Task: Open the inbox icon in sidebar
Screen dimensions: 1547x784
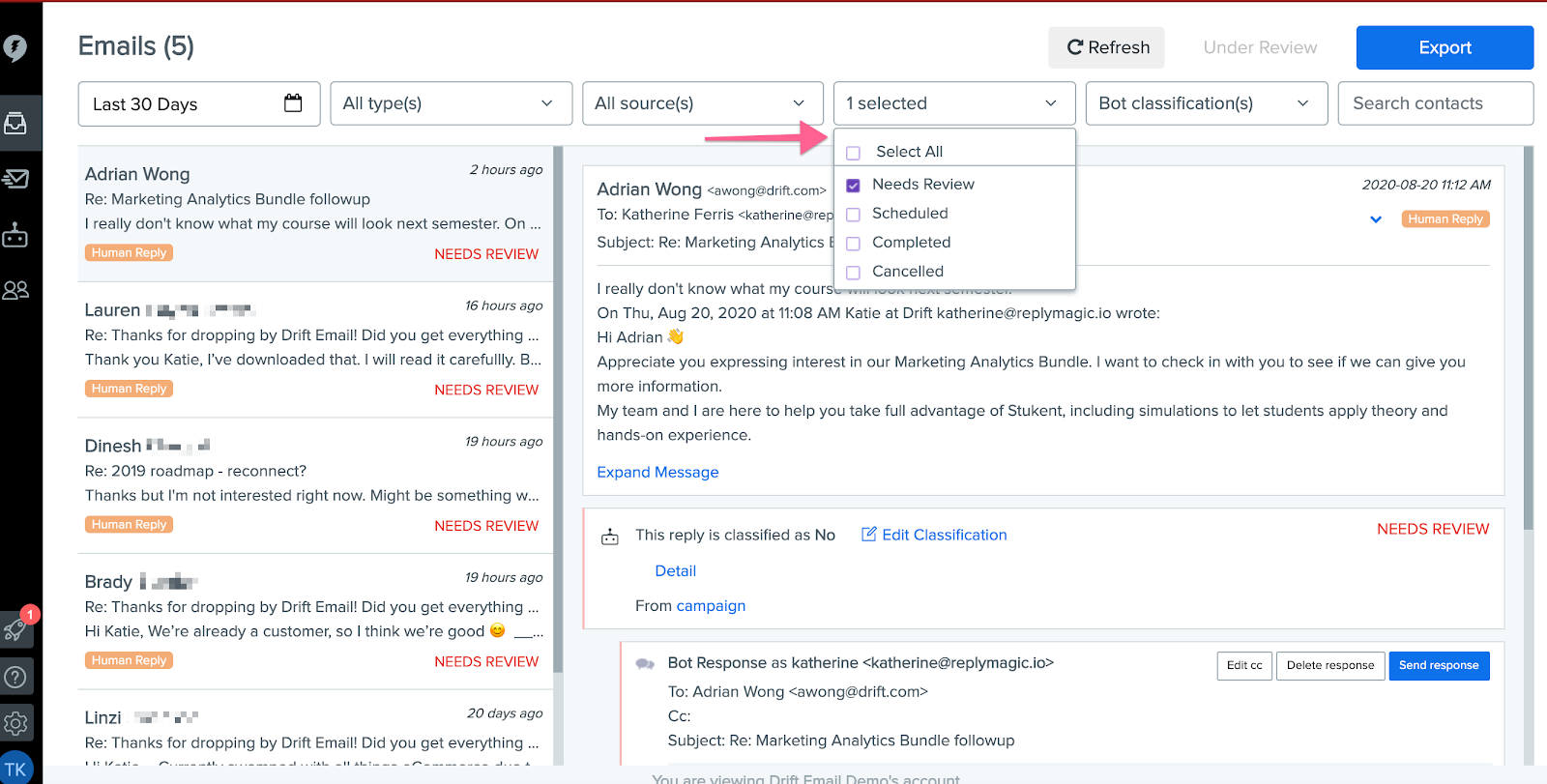Action: (15, 123)
